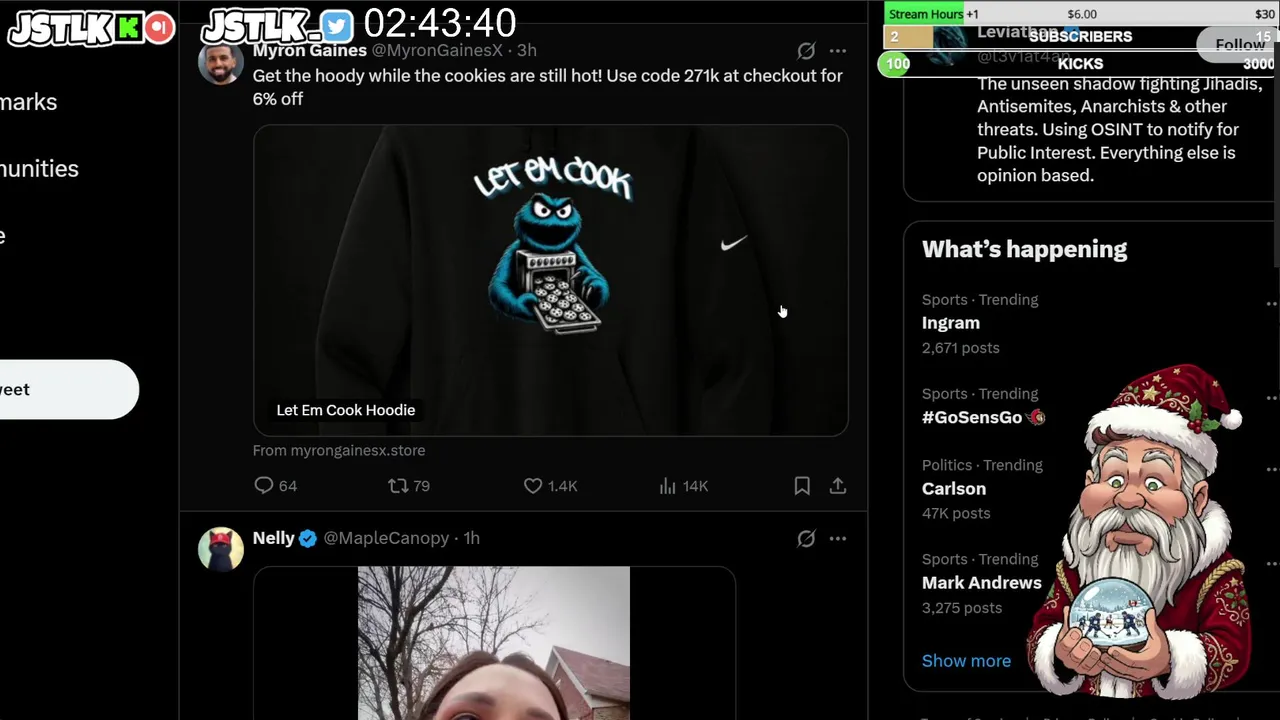Click the Twitter bird icon in overlay
The height and width of the screenshot is (720, 1280).
(337, 26)
